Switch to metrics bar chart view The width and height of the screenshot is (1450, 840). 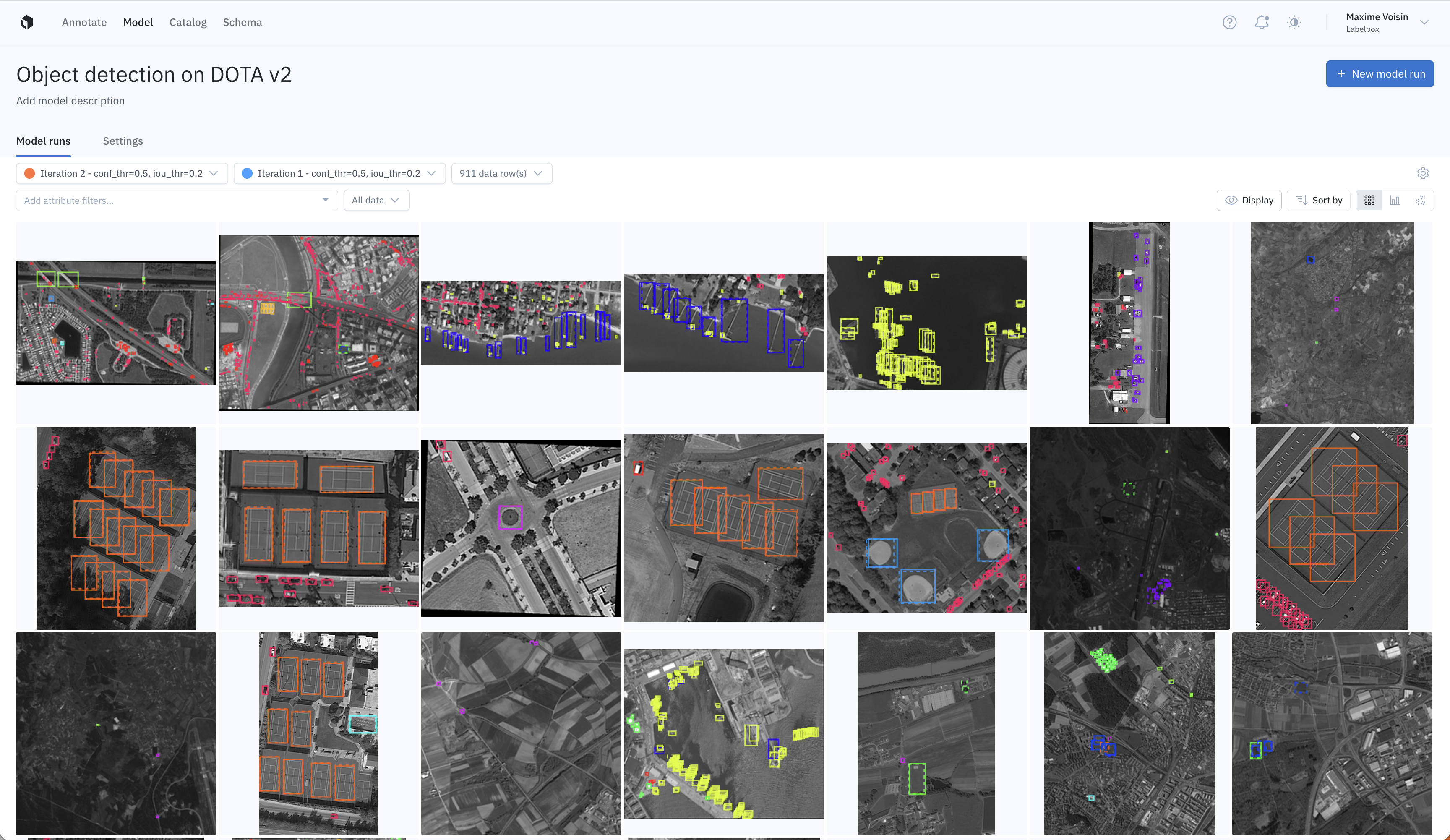tap(1394, 200)
